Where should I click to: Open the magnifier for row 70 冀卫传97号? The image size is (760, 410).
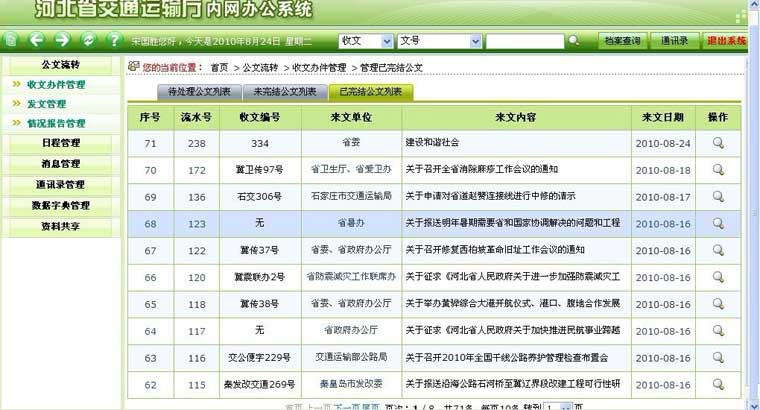[x=718, y=170]
